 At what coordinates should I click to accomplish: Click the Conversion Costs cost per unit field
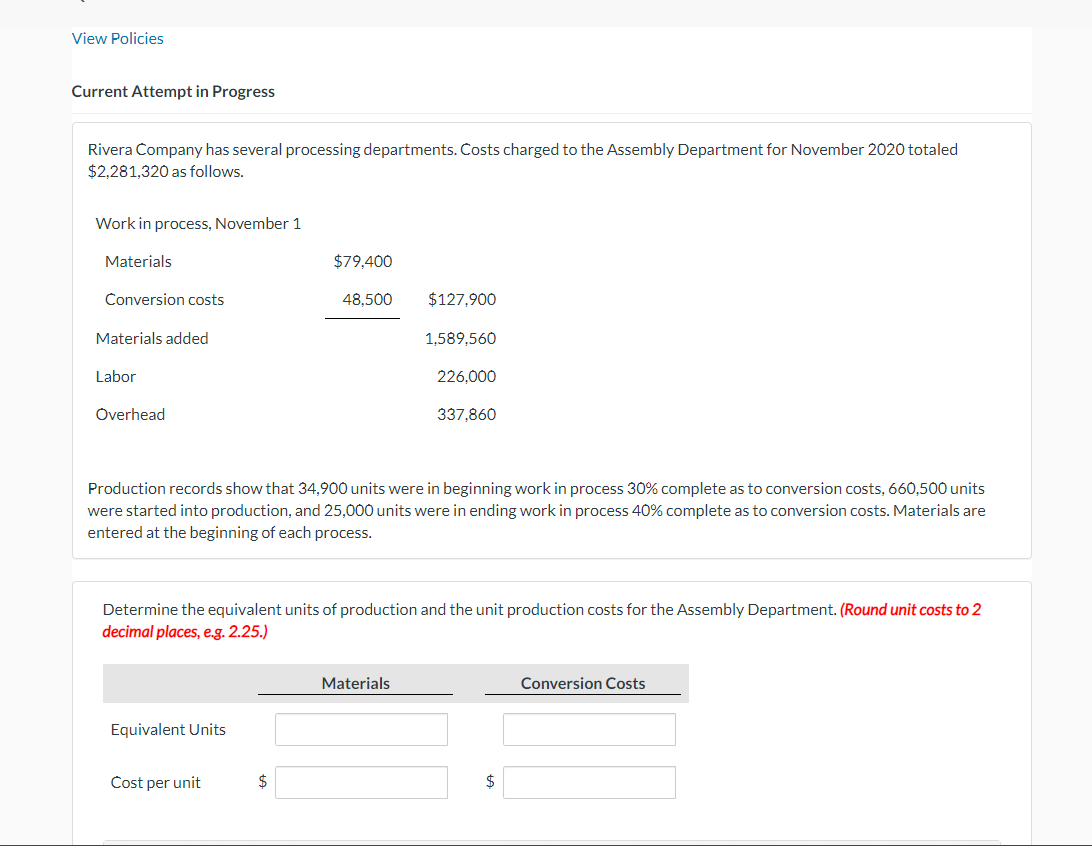(589, 781)
